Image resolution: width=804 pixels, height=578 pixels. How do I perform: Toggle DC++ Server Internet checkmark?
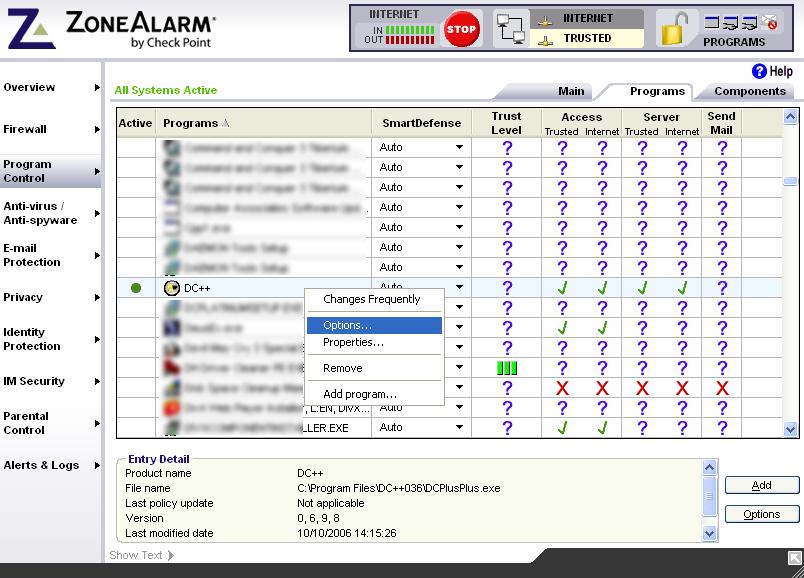[x=682, y=288]
